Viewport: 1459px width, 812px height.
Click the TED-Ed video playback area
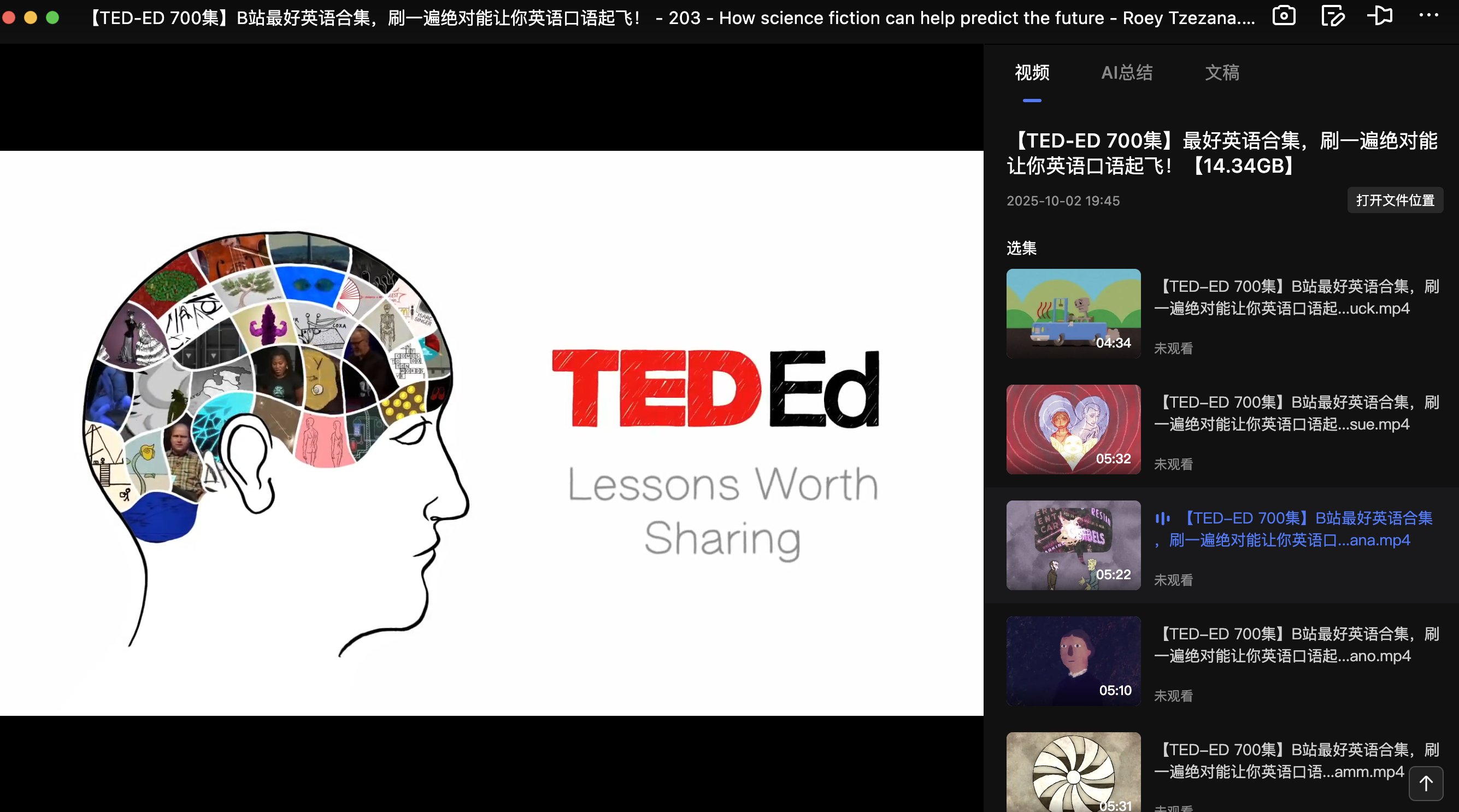492,433
